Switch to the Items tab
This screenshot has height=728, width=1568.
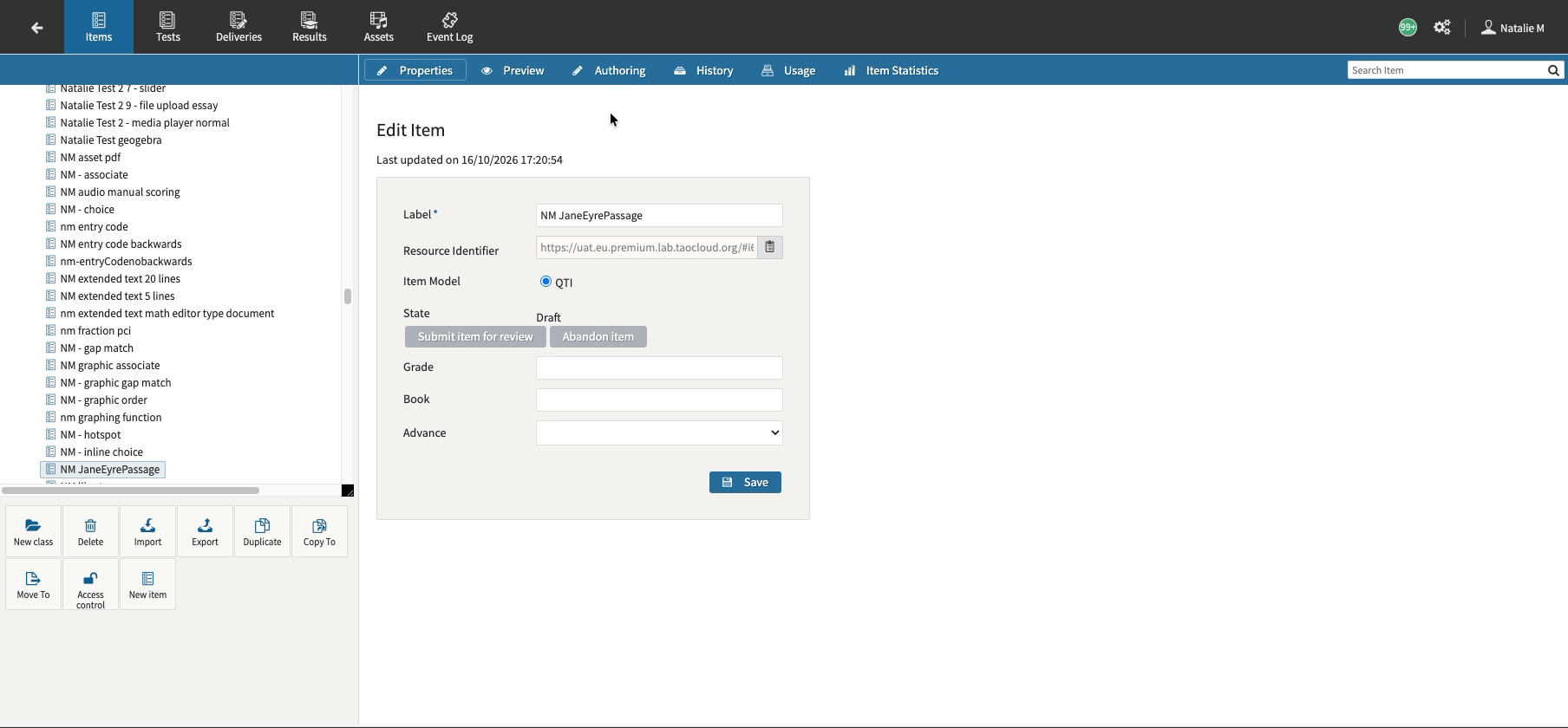pos(99,27)
